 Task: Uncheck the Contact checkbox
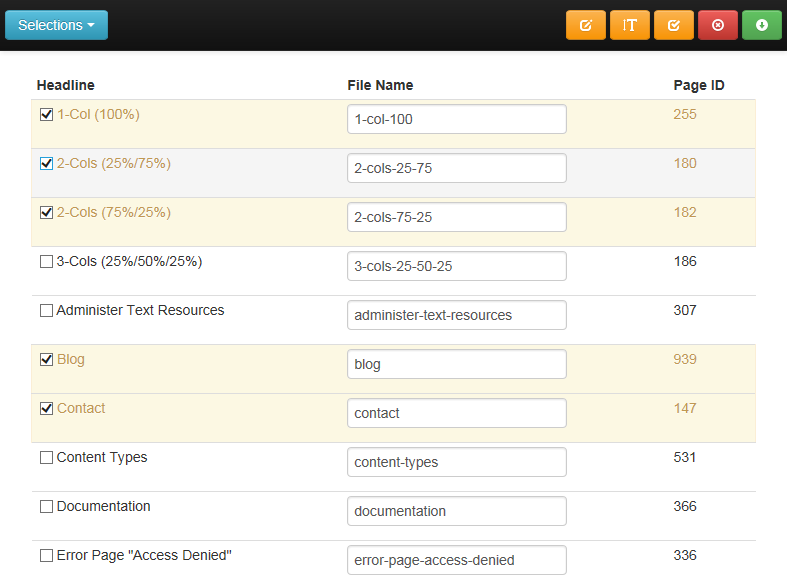46,409
